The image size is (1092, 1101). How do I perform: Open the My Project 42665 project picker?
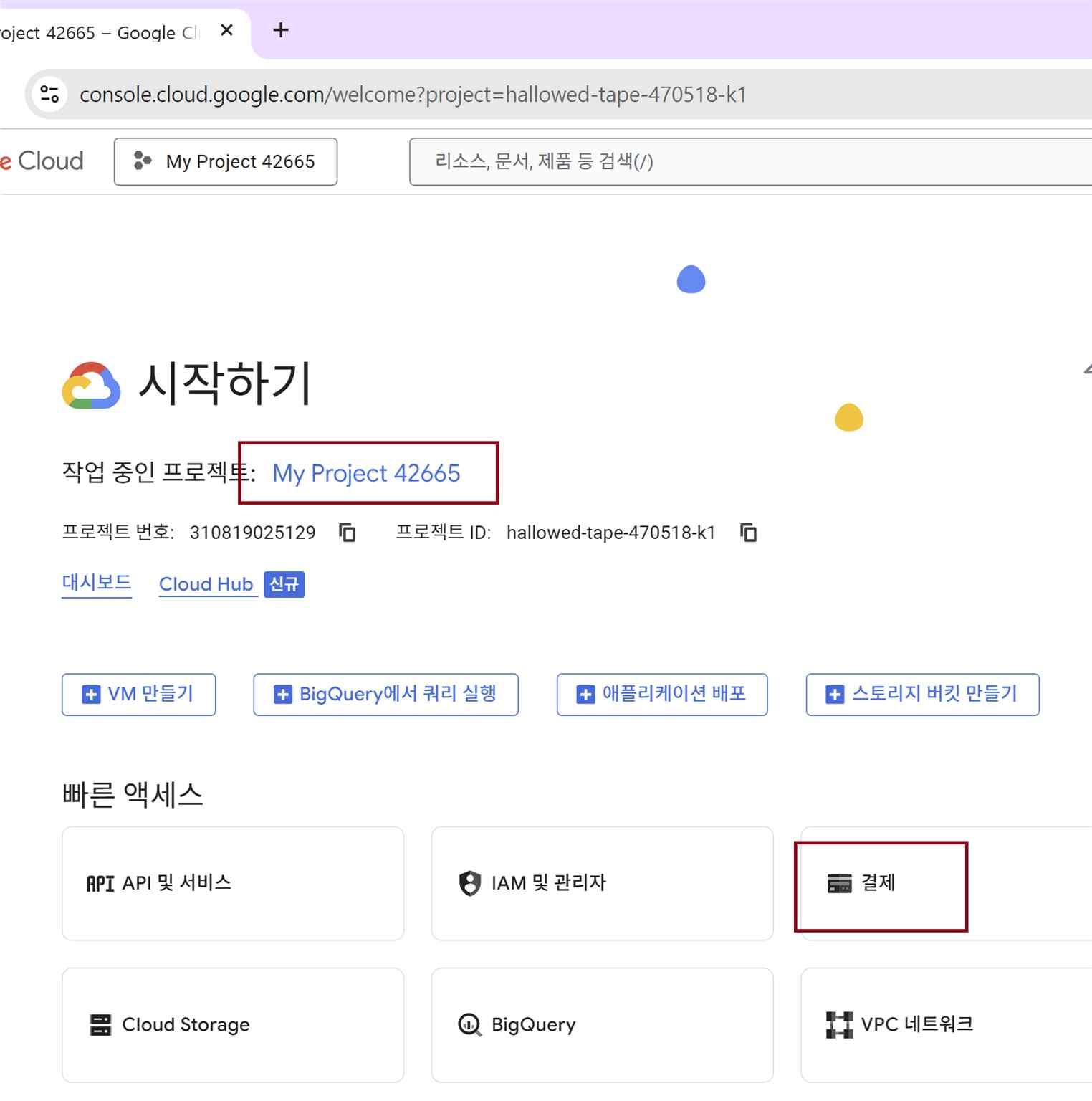(x=225, y=161)
